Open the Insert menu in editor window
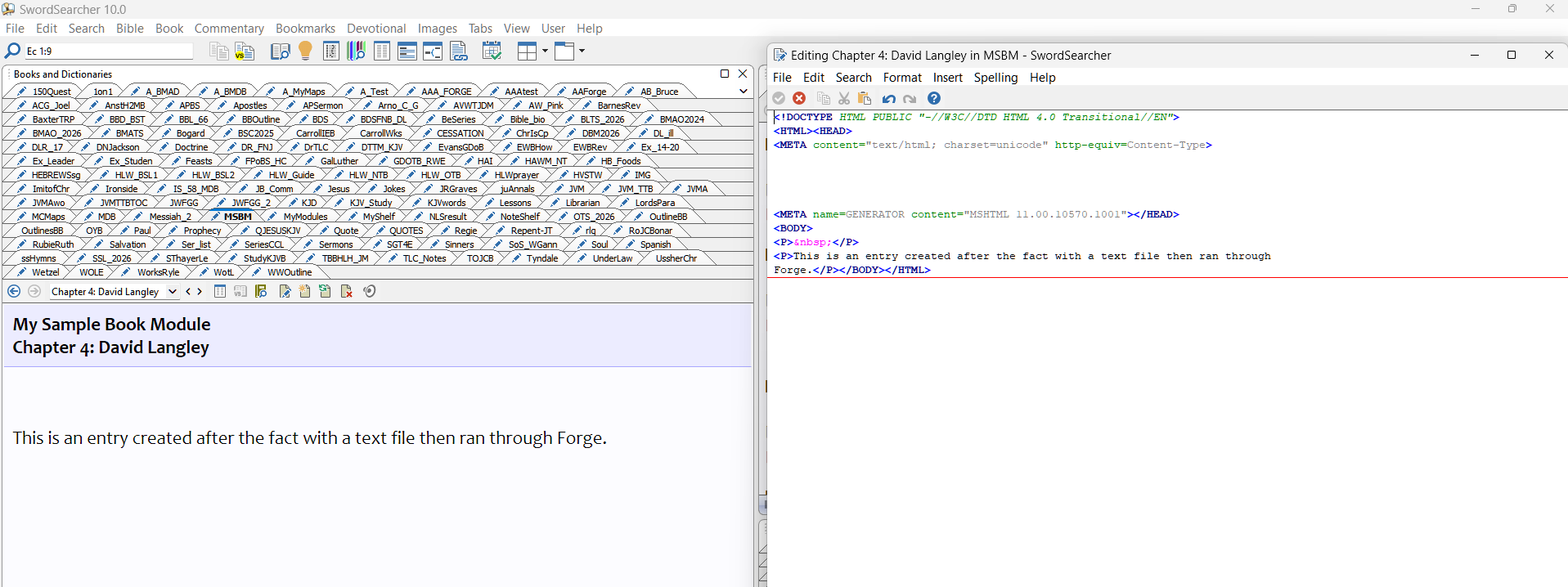This screenshot has height=587, width=1568. point(948,78)
